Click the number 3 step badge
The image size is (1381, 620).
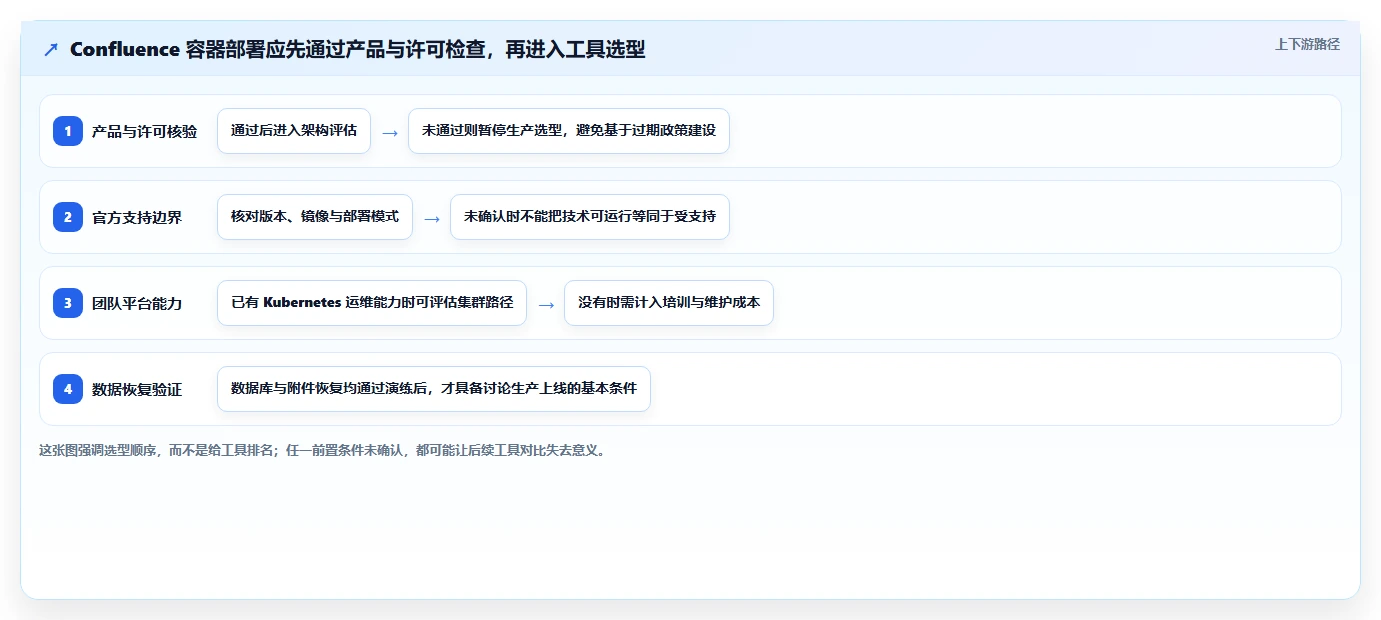[x=68, y=303]
